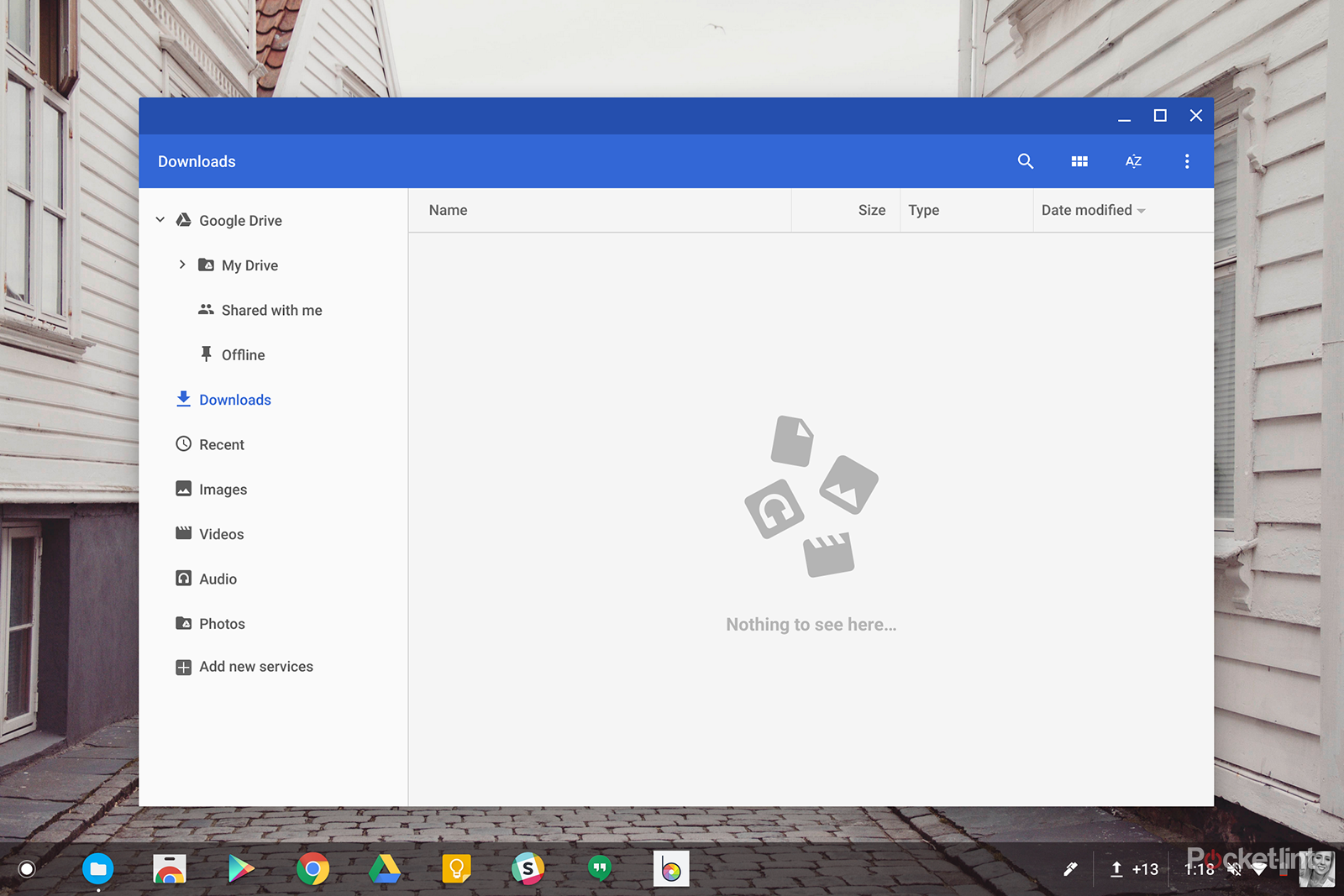Sort files using the AZ sort icon
Viewport: 1344px width, 896px height.
point(1133,160)
